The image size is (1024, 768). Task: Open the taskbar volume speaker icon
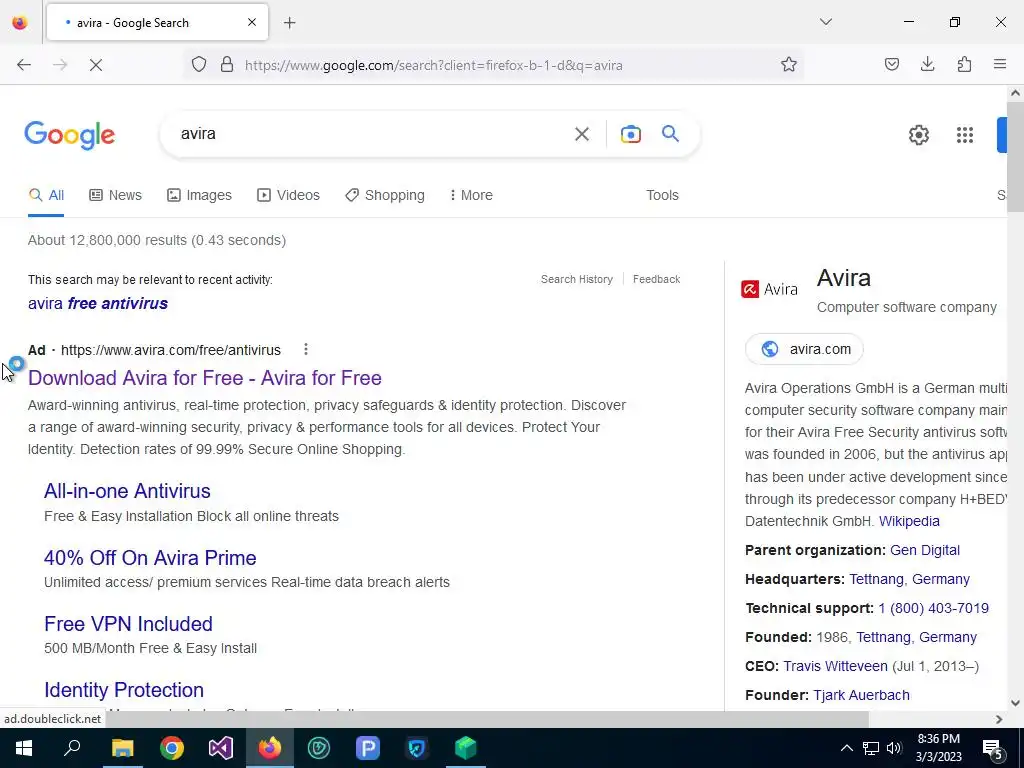click(x=894, y=748)
